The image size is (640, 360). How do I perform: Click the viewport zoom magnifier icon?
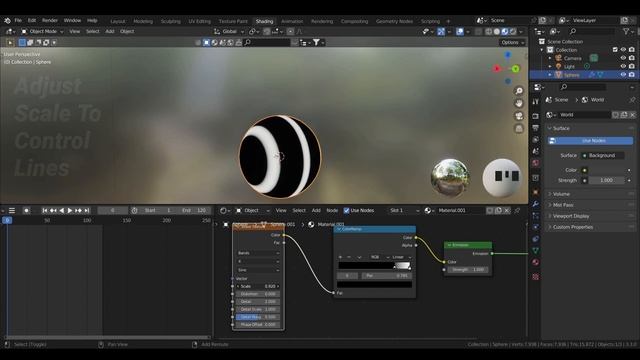coord(519,91)
